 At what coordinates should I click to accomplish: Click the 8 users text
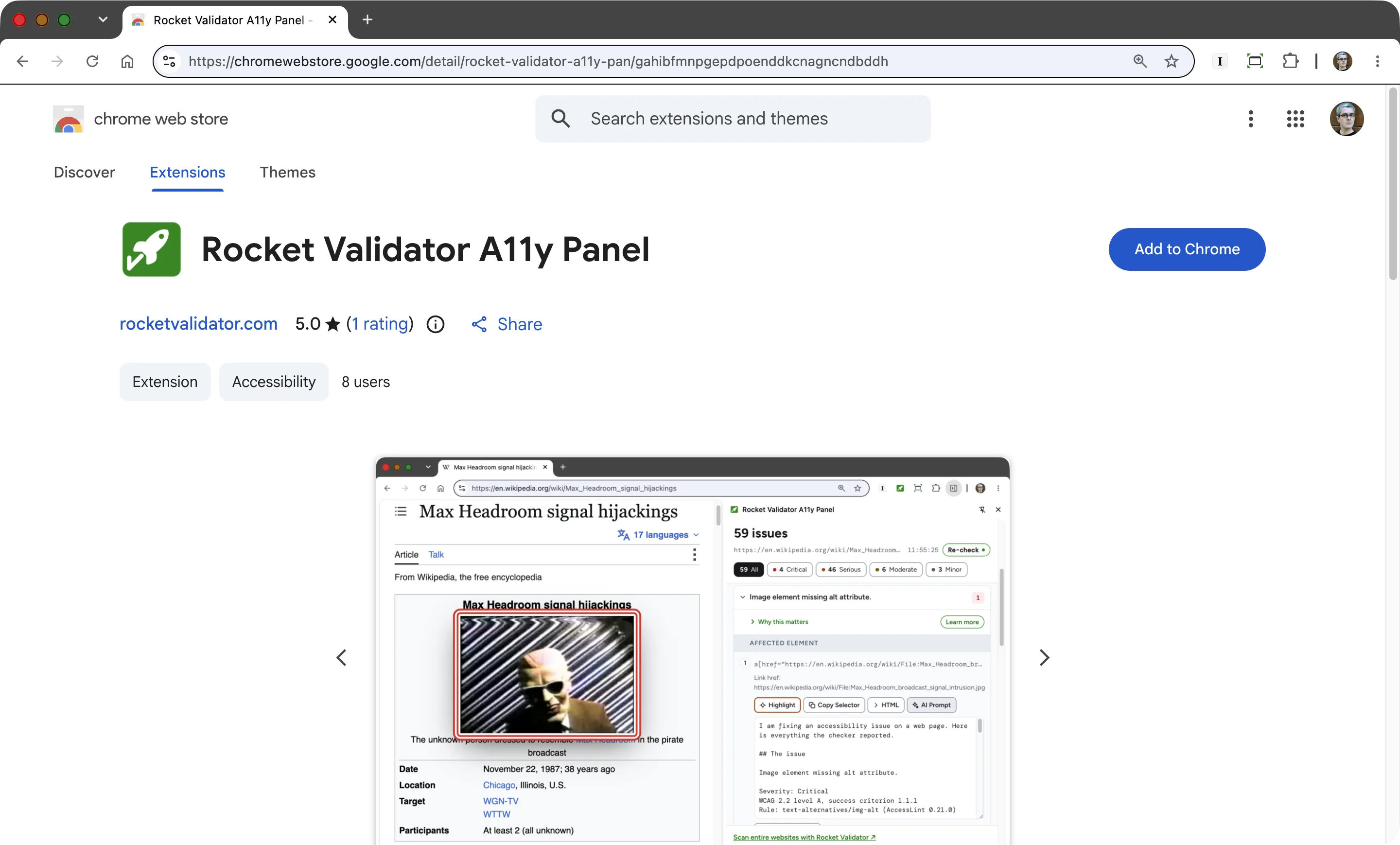pos(366,381)
